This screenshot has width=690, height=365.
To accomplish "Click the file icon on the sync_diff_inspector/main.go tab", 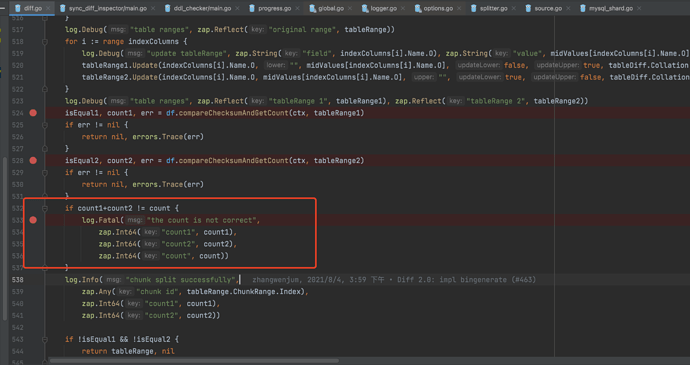I will (x=63, y=8).
